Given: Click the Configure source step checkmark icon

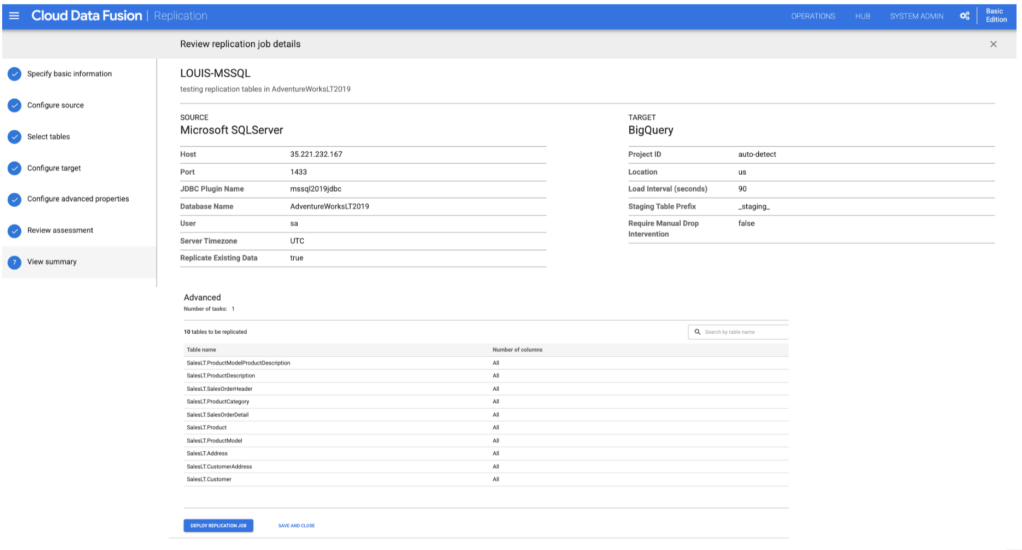Looking at the screenshot, I should 14,105.
